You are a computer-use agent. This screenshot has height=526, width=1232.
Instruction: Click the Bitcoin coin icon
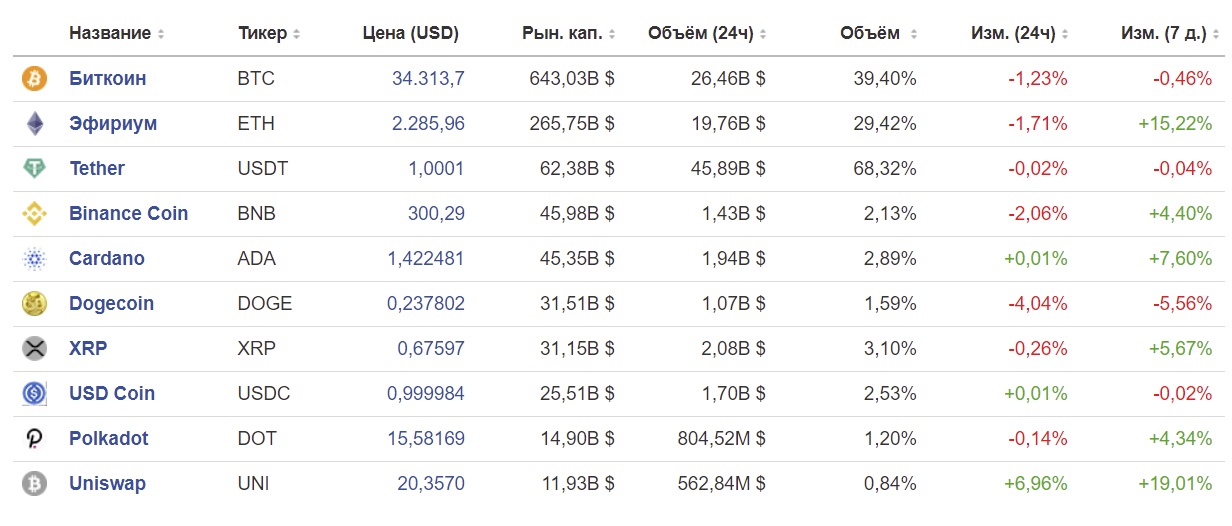(x=34, y=79)
